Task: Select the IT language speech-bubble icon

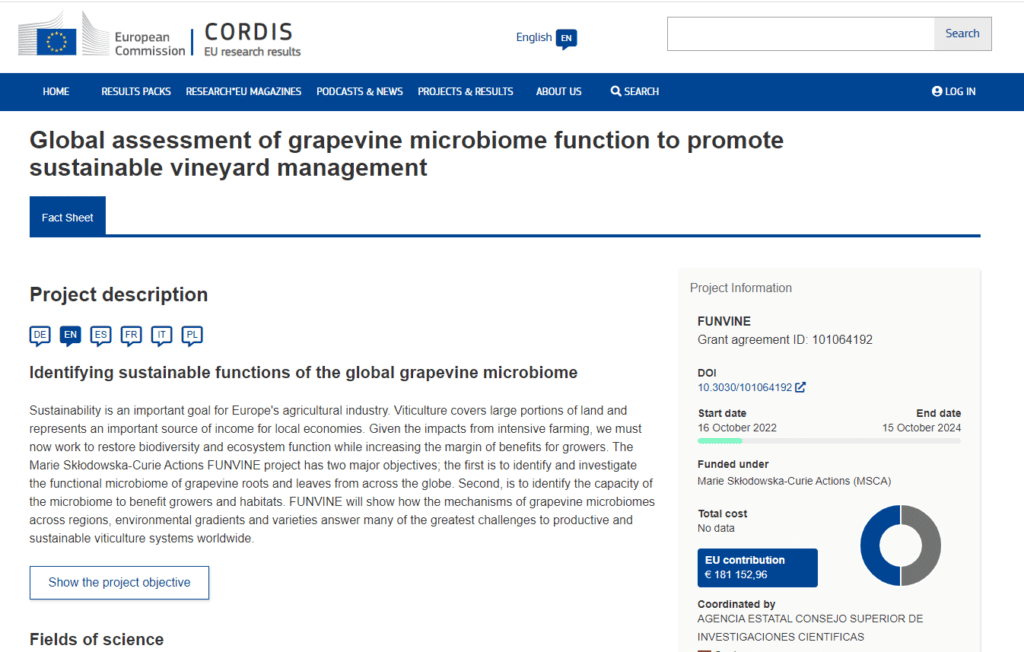Action: click(x=161, y=335)
